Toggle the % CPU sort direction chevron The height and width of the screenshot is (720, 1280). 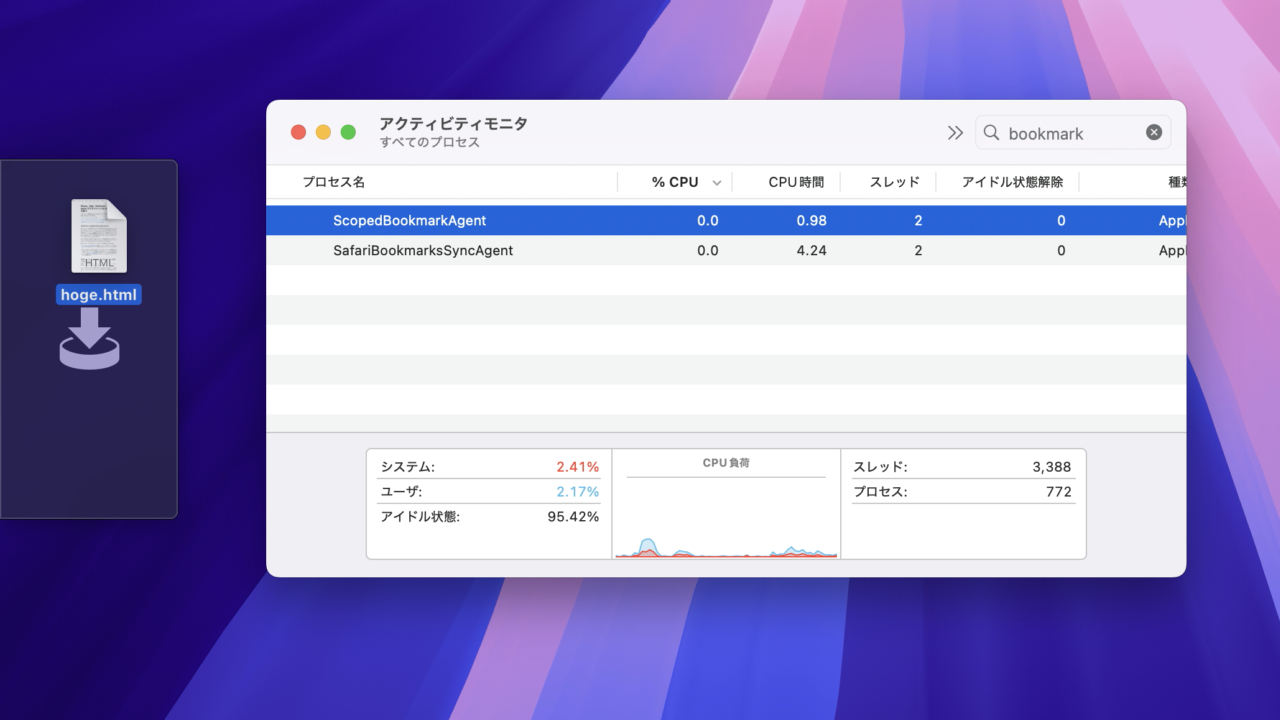click(716, 183)
